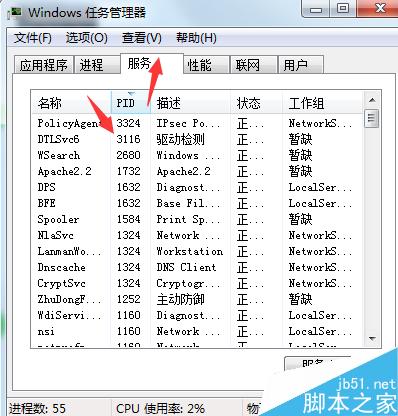398x416 pixels.
Task: Select the Dnscache service row
Action: tap(197, 267)
